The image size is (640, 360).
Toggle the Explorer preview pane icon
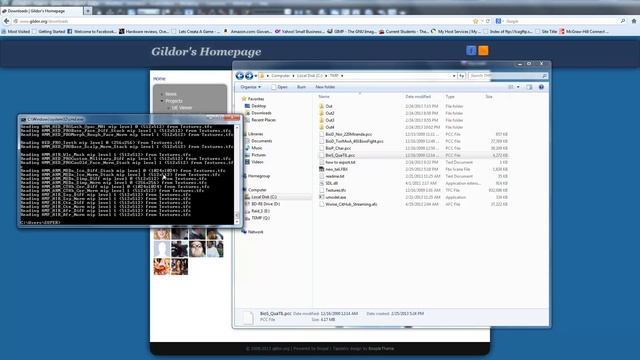(529, 87)
